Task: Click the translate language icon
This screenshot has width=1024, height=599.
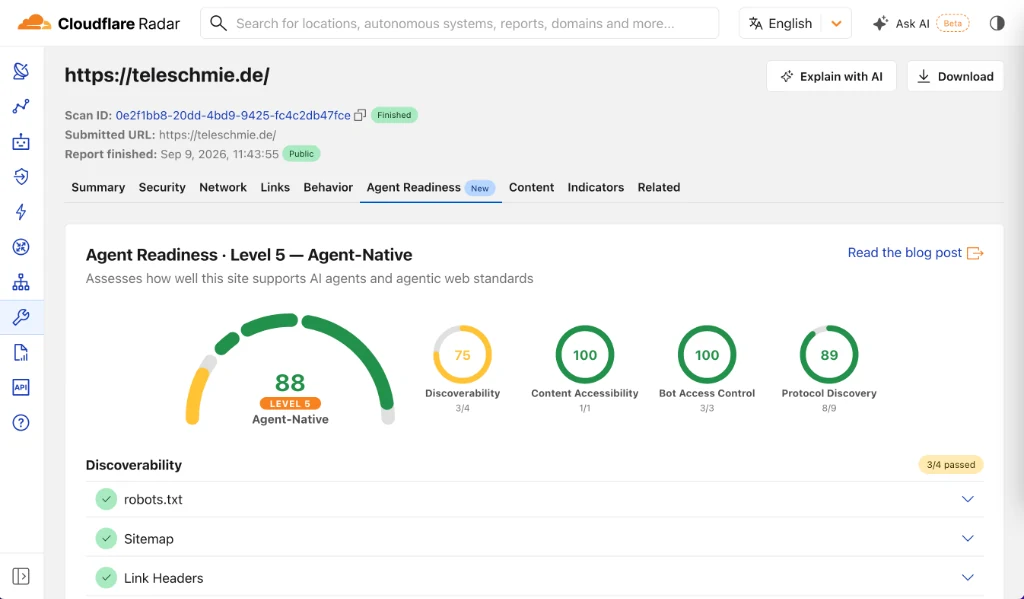Action: point(756,24)
